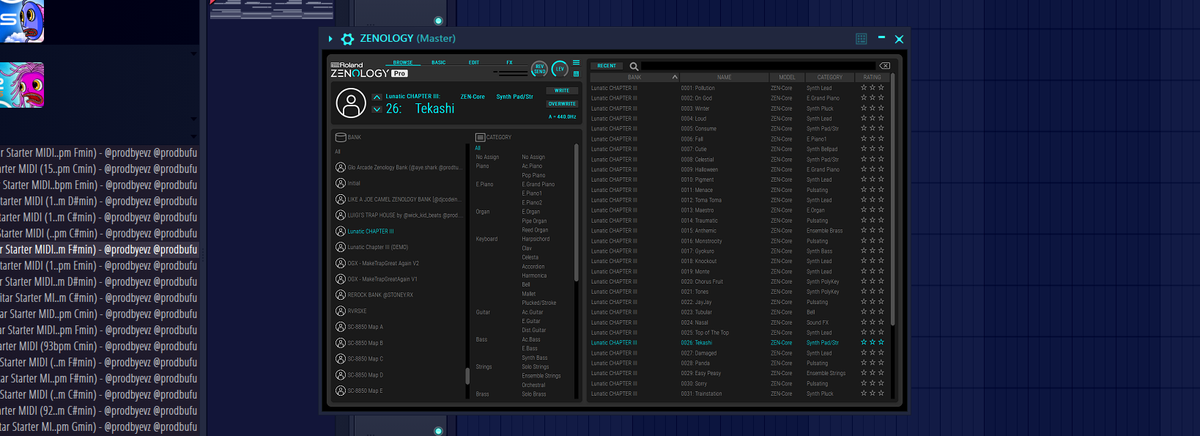This screenshot has height=436, width=1200.
Task: Click the search magnifier icon
Action: coord(634,66)
